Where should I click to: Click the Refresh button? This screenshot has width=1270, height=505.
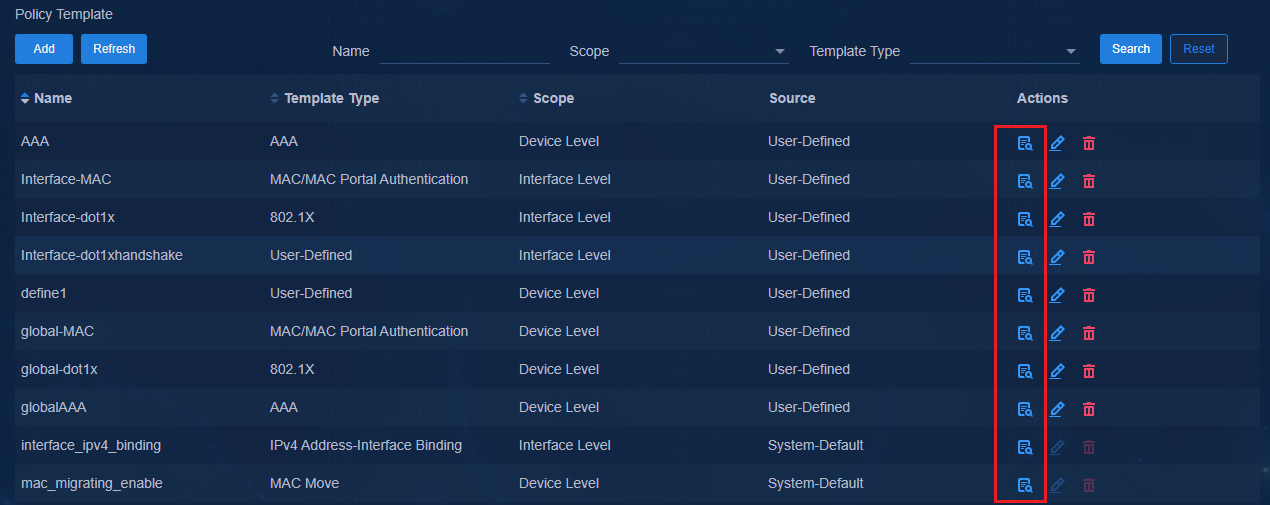pyautogui.click(x=114, y=49)
